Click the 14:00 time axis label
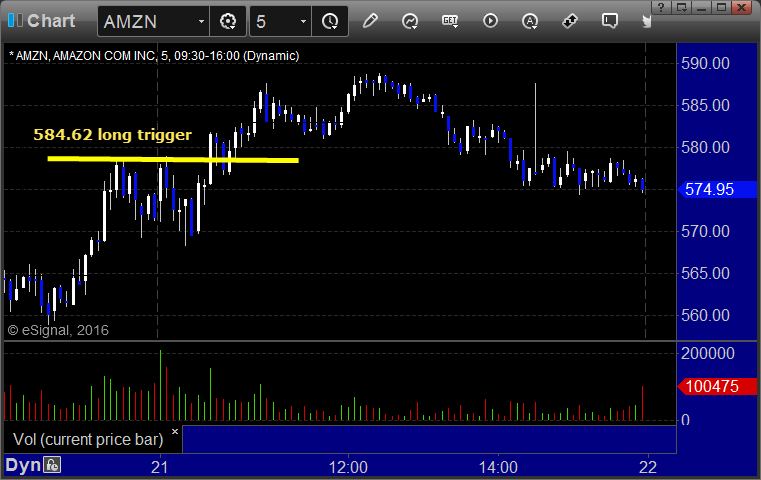Image resolution: width=761 pixels, height=480 pixels. tap(498, 467)
